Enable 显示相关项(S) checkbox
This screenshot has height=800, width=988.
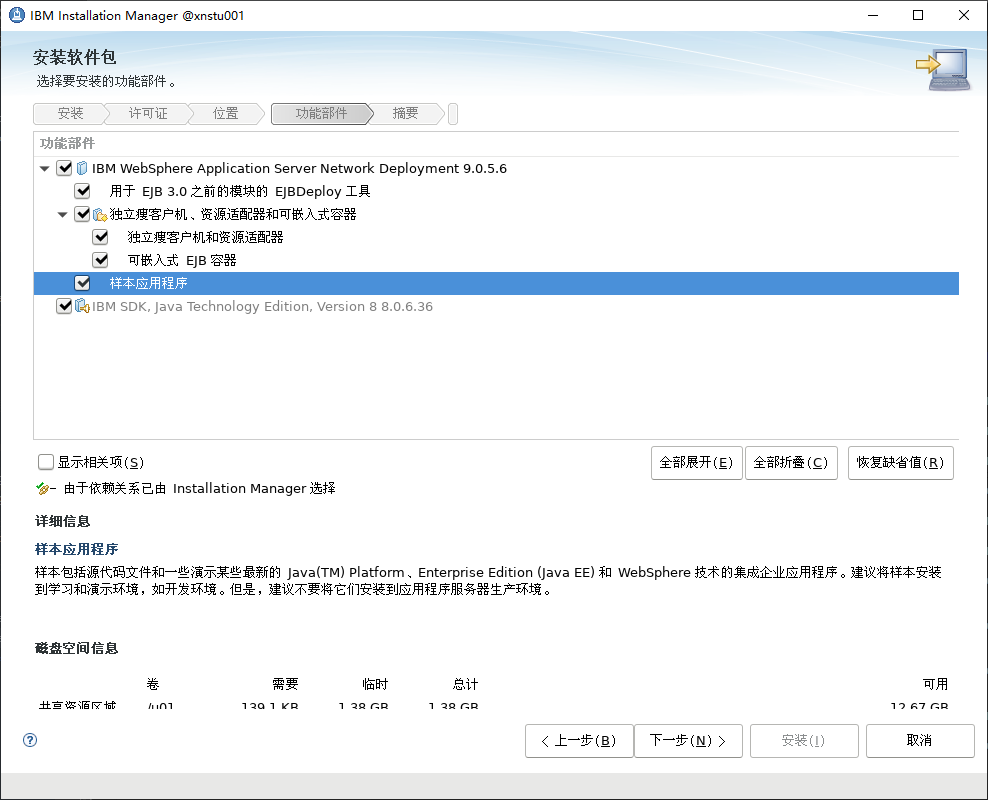[46, 462]
